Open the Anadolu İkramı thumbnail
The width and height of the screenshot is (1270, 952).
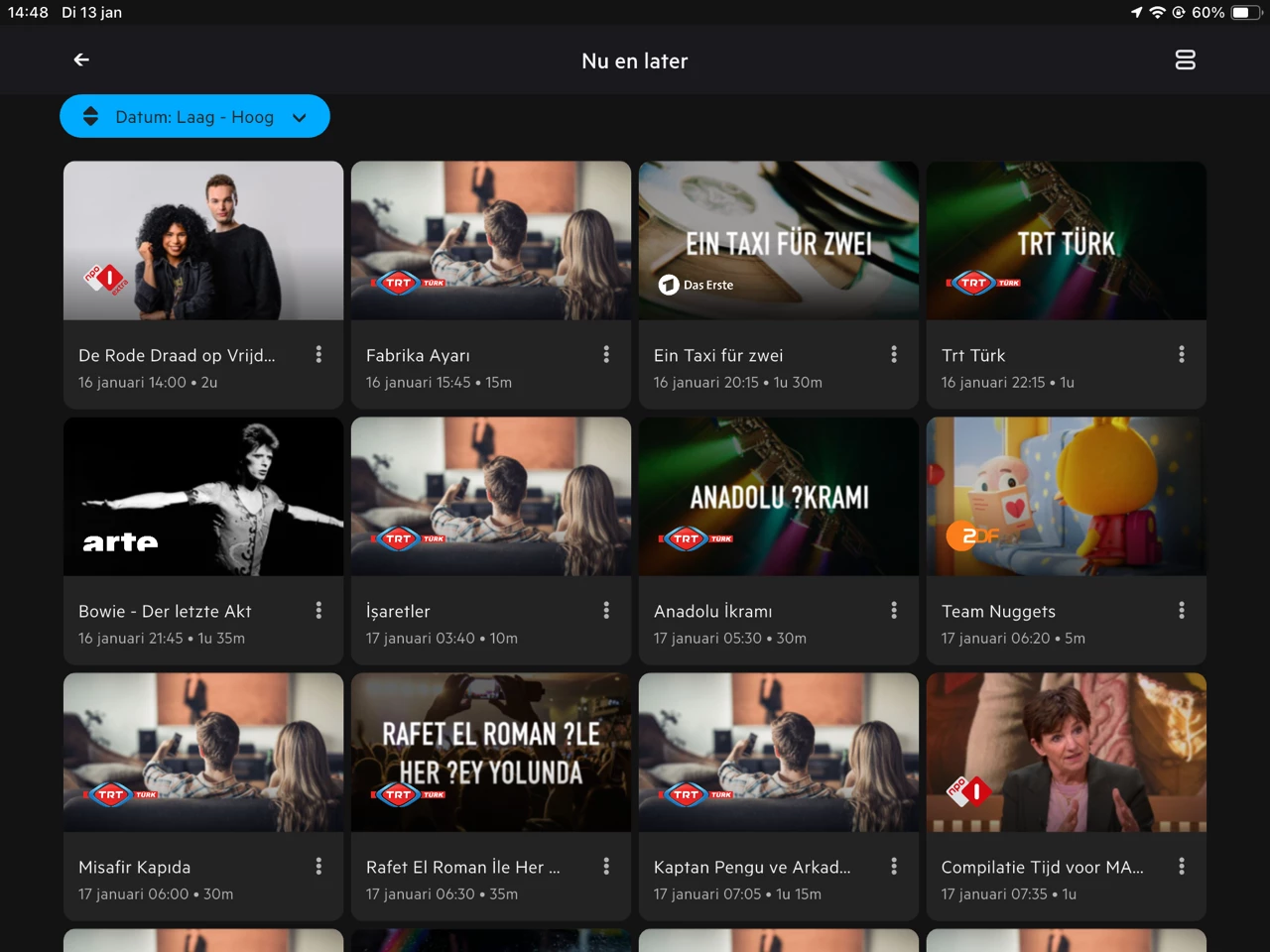pos(779,497)
